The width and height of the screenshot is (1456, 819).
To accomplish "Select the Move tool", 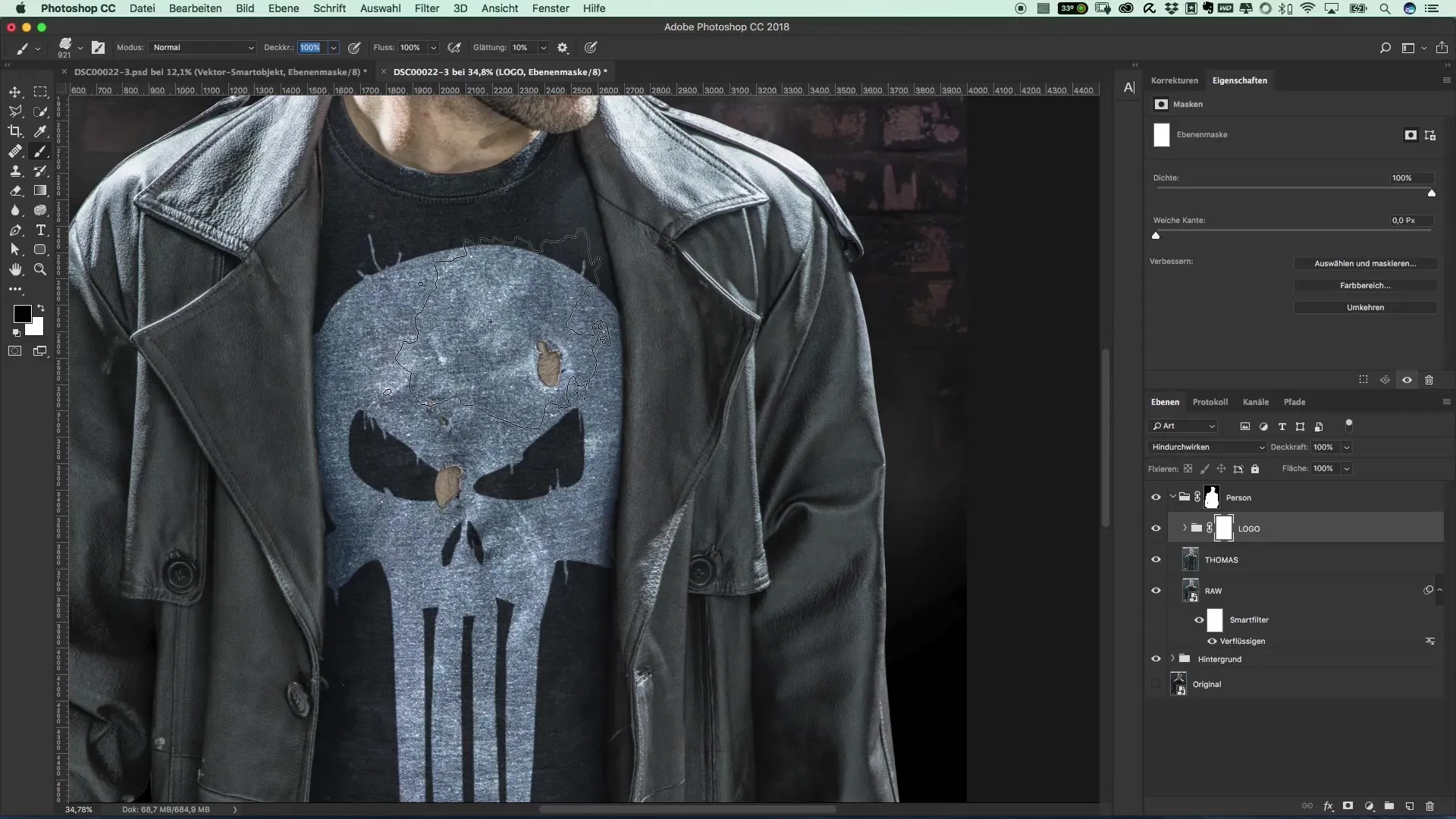I will pyautogui.click(x=15, y=92).
